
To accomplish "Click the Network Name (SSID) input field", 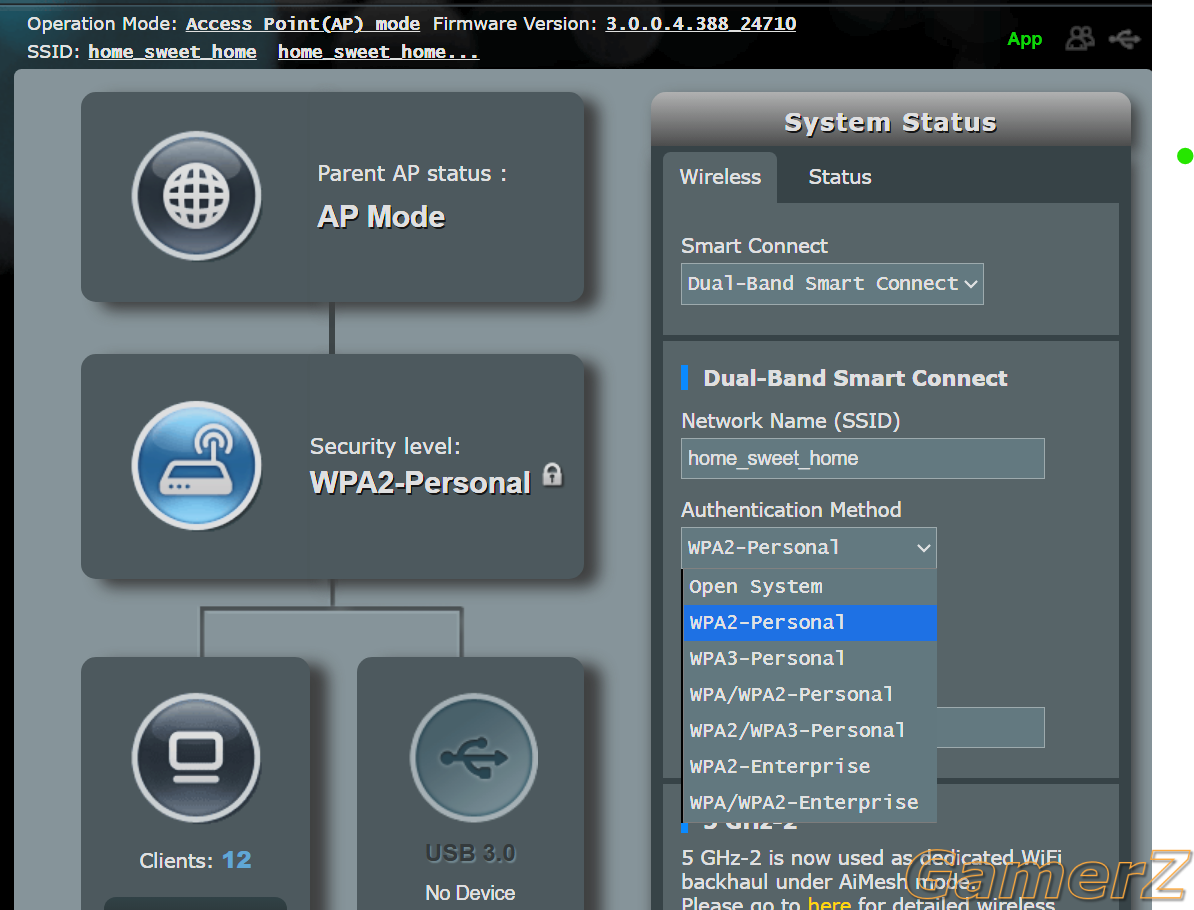I will [x=862, y=458].
